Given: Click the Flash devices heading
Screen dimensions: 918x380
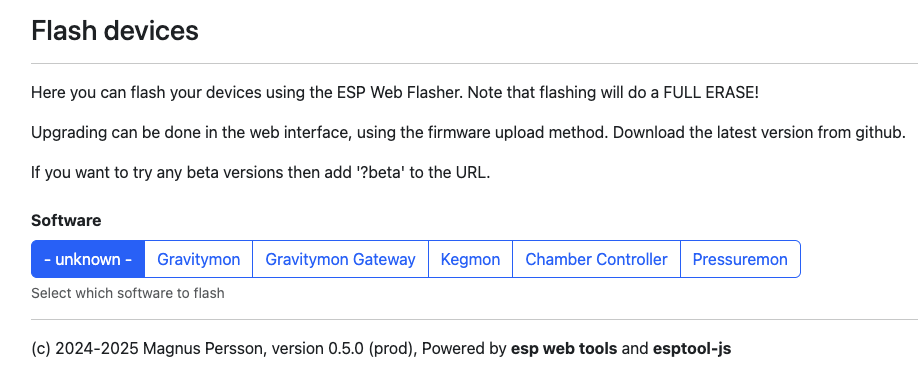Looking at the screenshot, I should (115, 30).
